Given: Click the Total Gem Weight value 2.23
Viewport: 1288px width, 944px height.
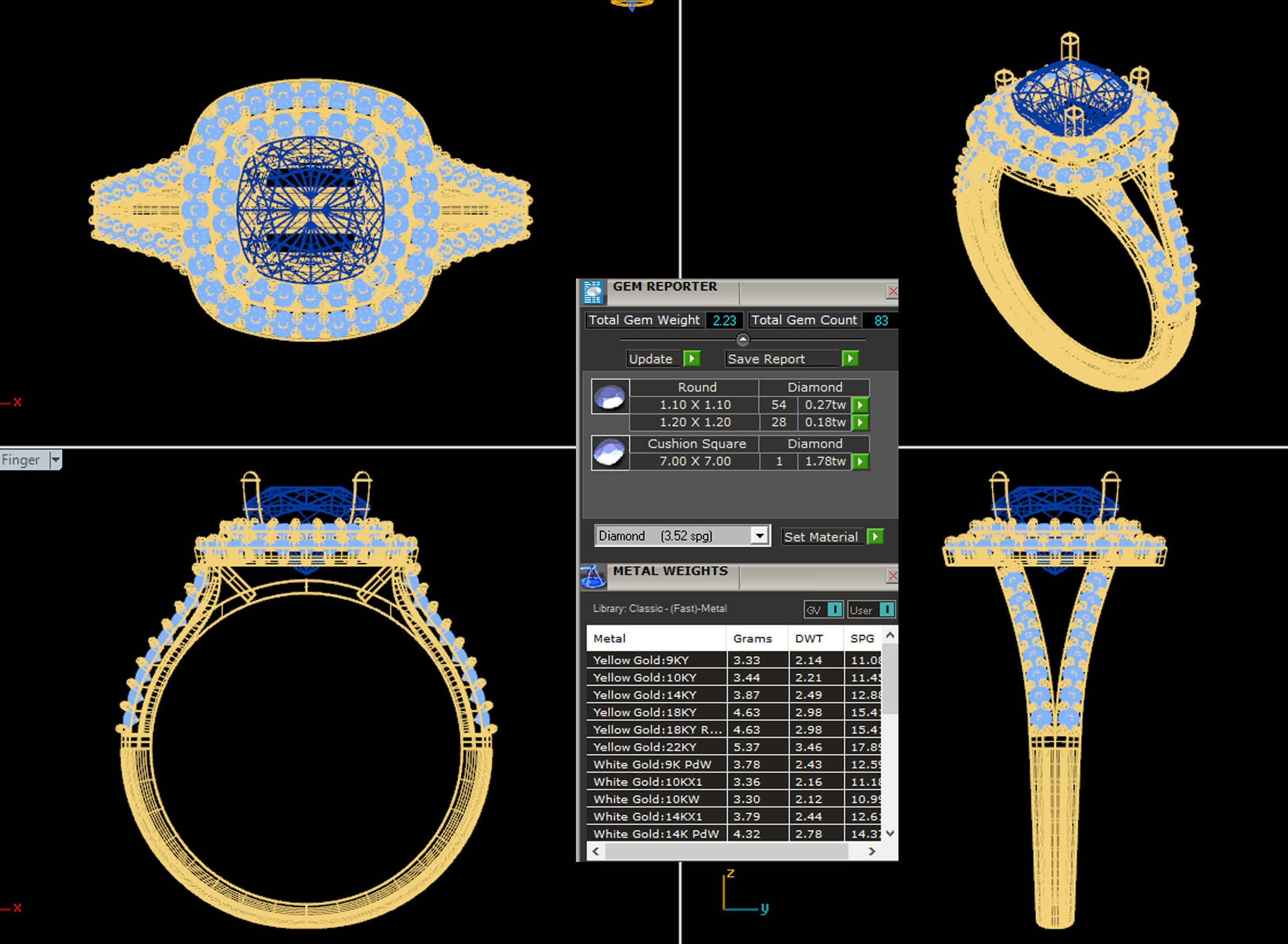Looking at the screenshot, I should pyautogui.click(x=725, y=321).
